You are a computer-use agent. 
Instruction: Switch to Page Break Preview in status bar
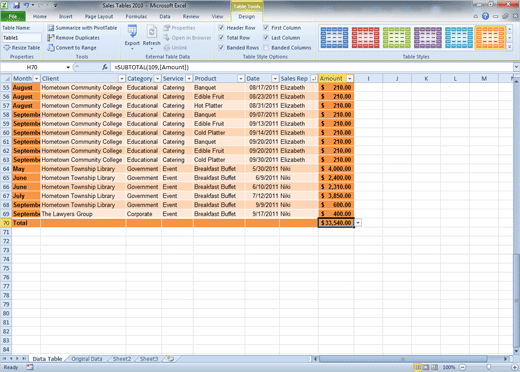coord(434,367)
